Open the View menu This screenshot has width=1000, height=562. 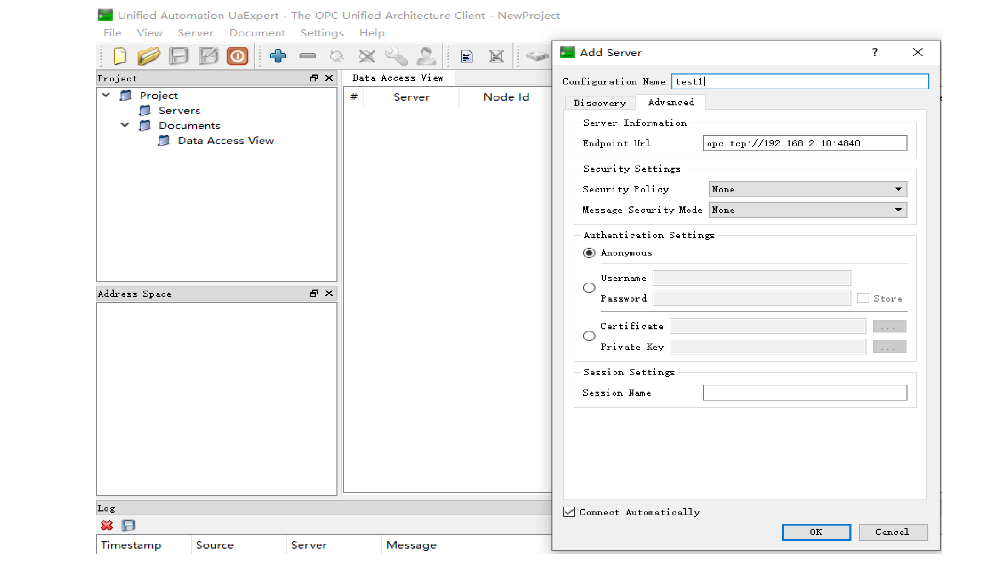[x=149, y=33]
